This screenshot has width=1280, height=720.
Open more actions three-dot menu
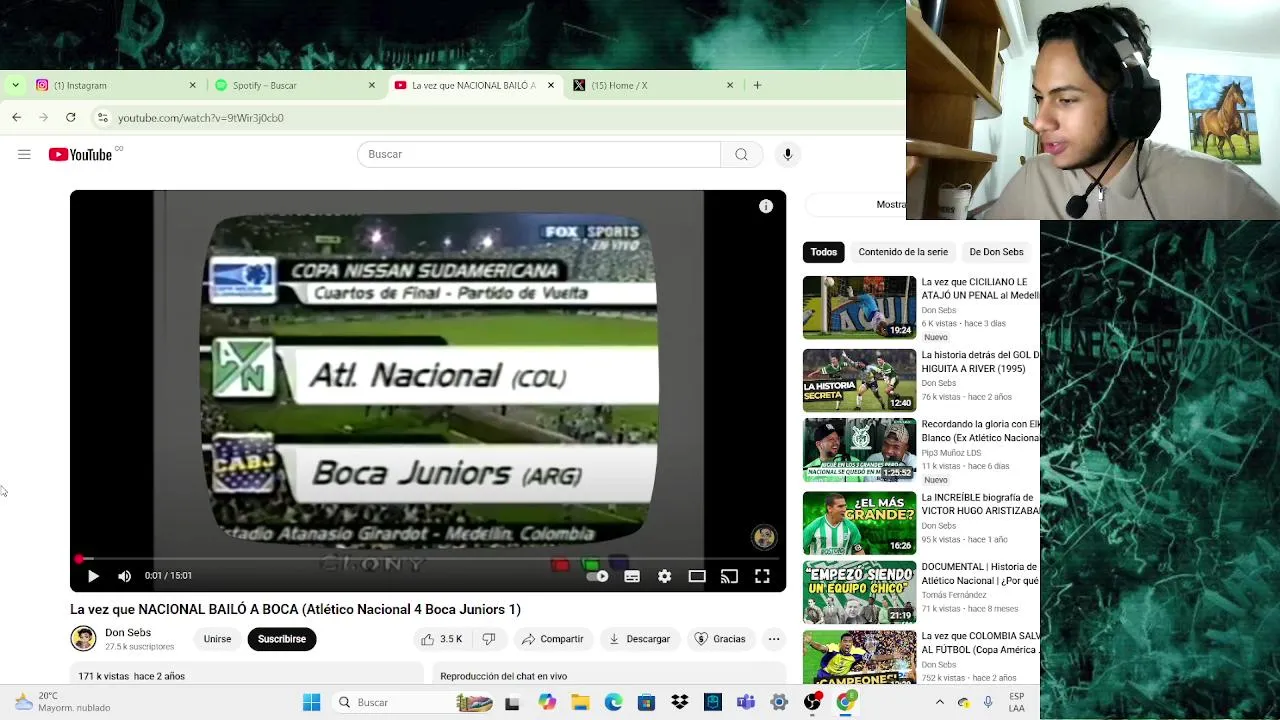[774, 639]
